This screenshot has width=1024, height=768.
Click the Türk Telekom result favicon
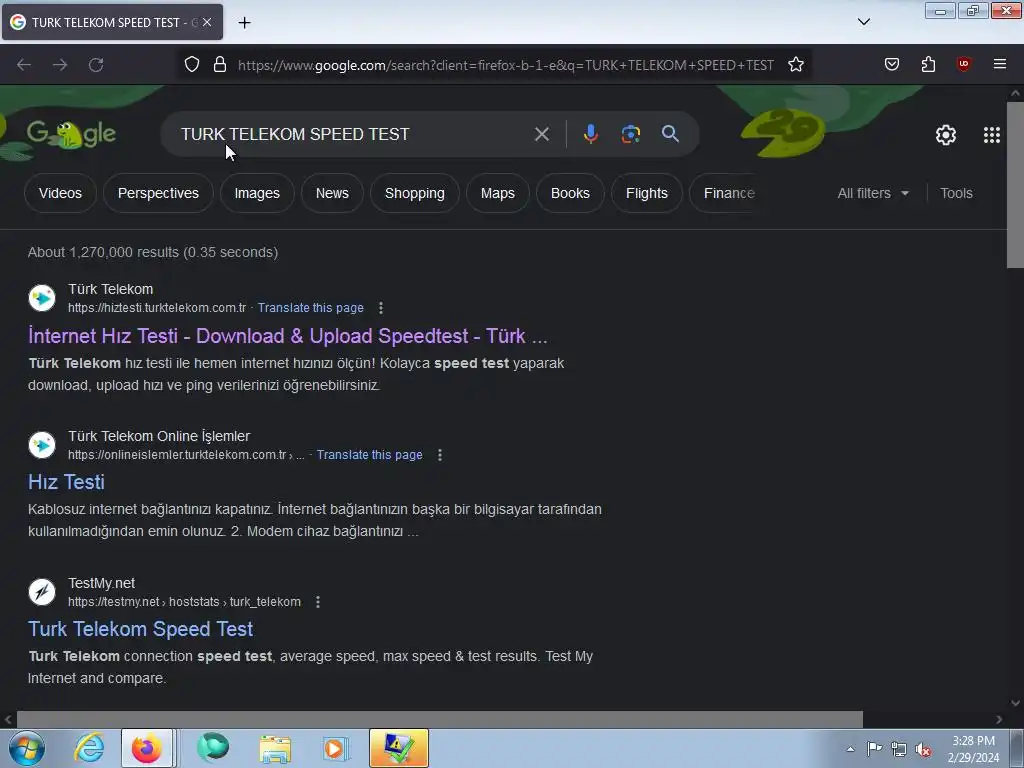[x=42, y=298]
